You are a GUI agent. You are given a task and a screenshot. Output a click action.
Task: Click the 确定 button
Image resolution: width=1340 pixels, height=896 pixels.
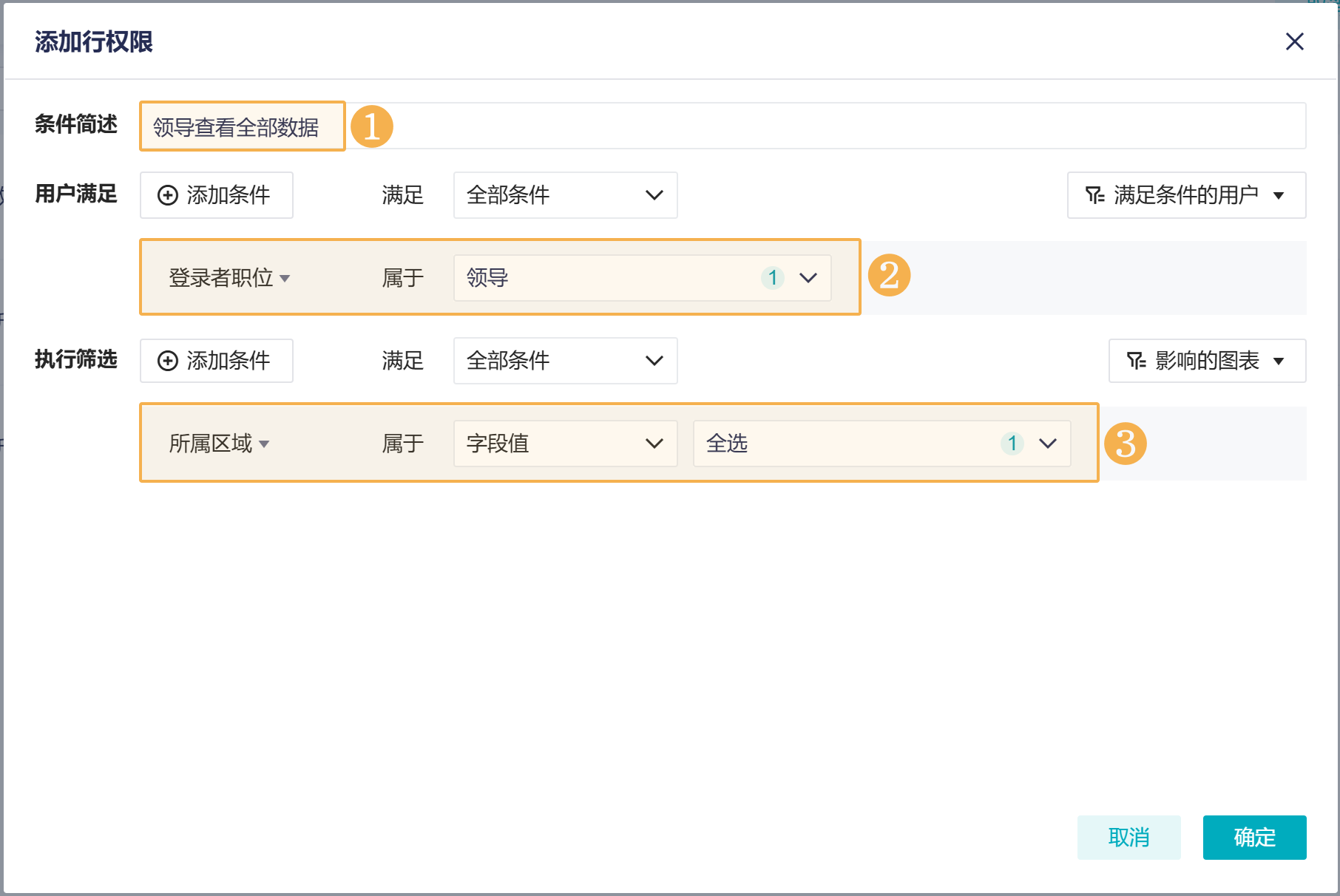pos(1254,838)
